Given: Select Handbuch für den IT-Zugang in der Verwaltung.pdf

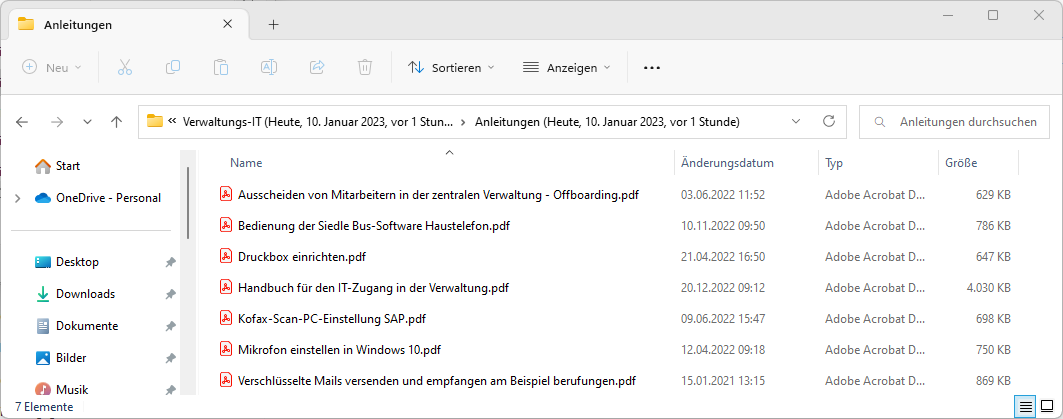Looking at the screenshot, I should 374,287.
